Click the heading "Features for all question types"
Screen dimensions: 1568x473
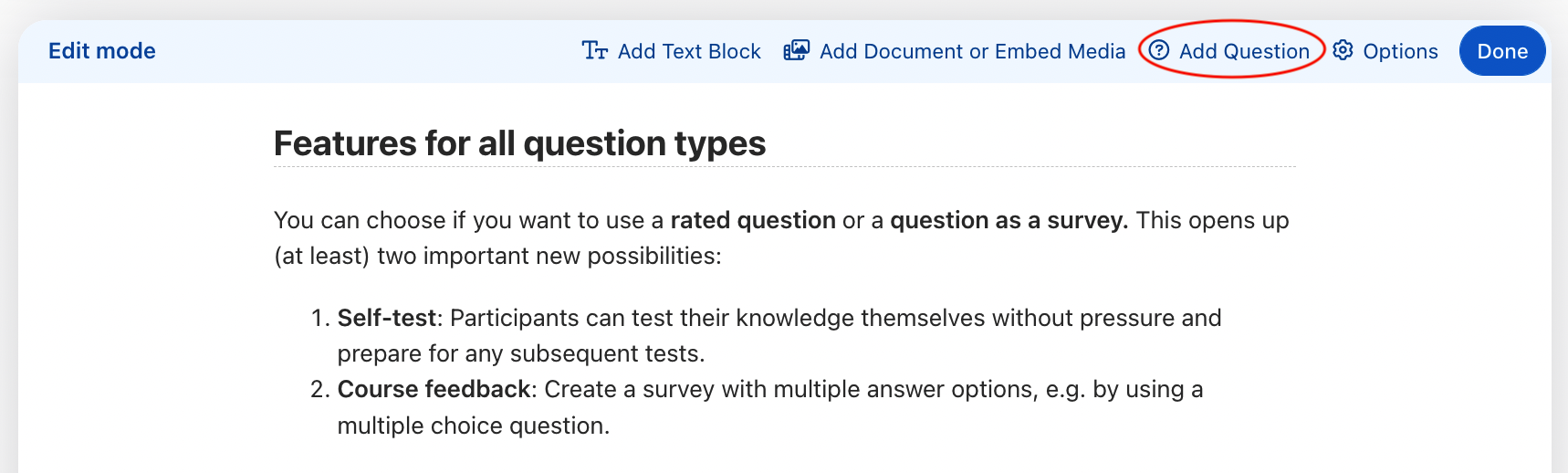pyautogui.click(x=519, y=143)
